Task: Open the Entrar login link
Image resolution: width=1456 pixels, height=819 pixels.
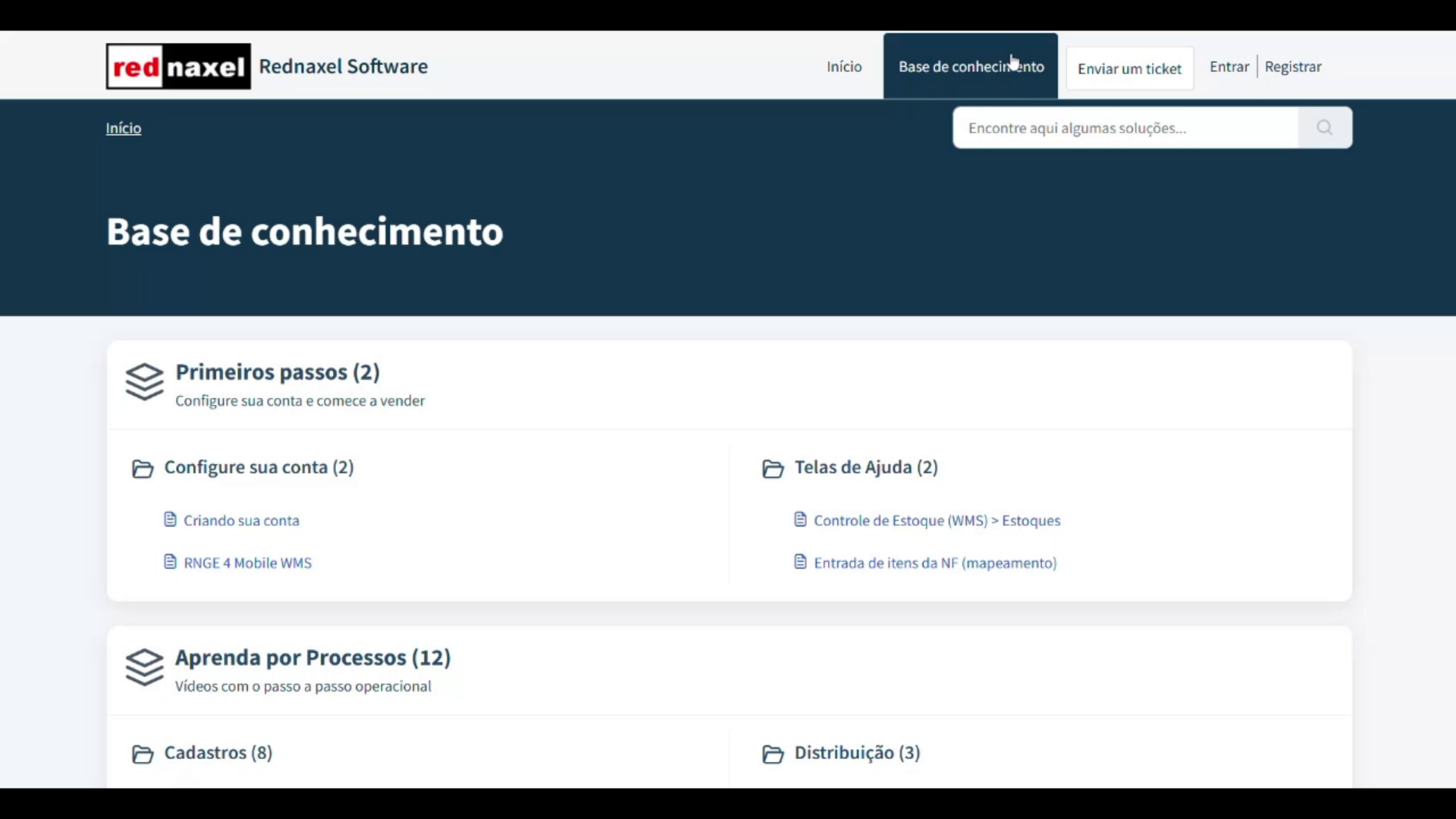Action: 1228,66
